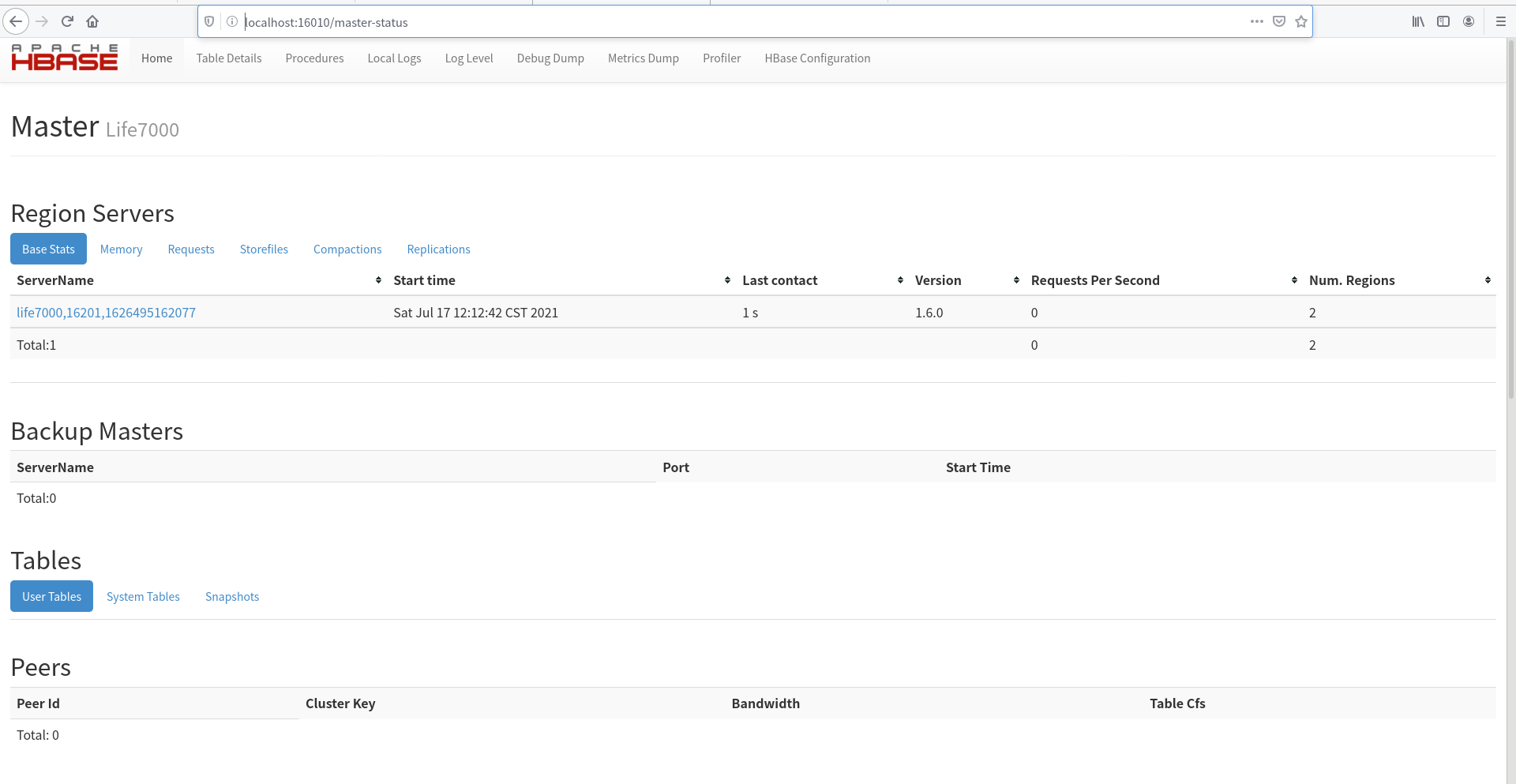The width and height of the screenshot is (1516, 784).
Task: Click the Cluster Key column header
Action: tap(340, 703)
